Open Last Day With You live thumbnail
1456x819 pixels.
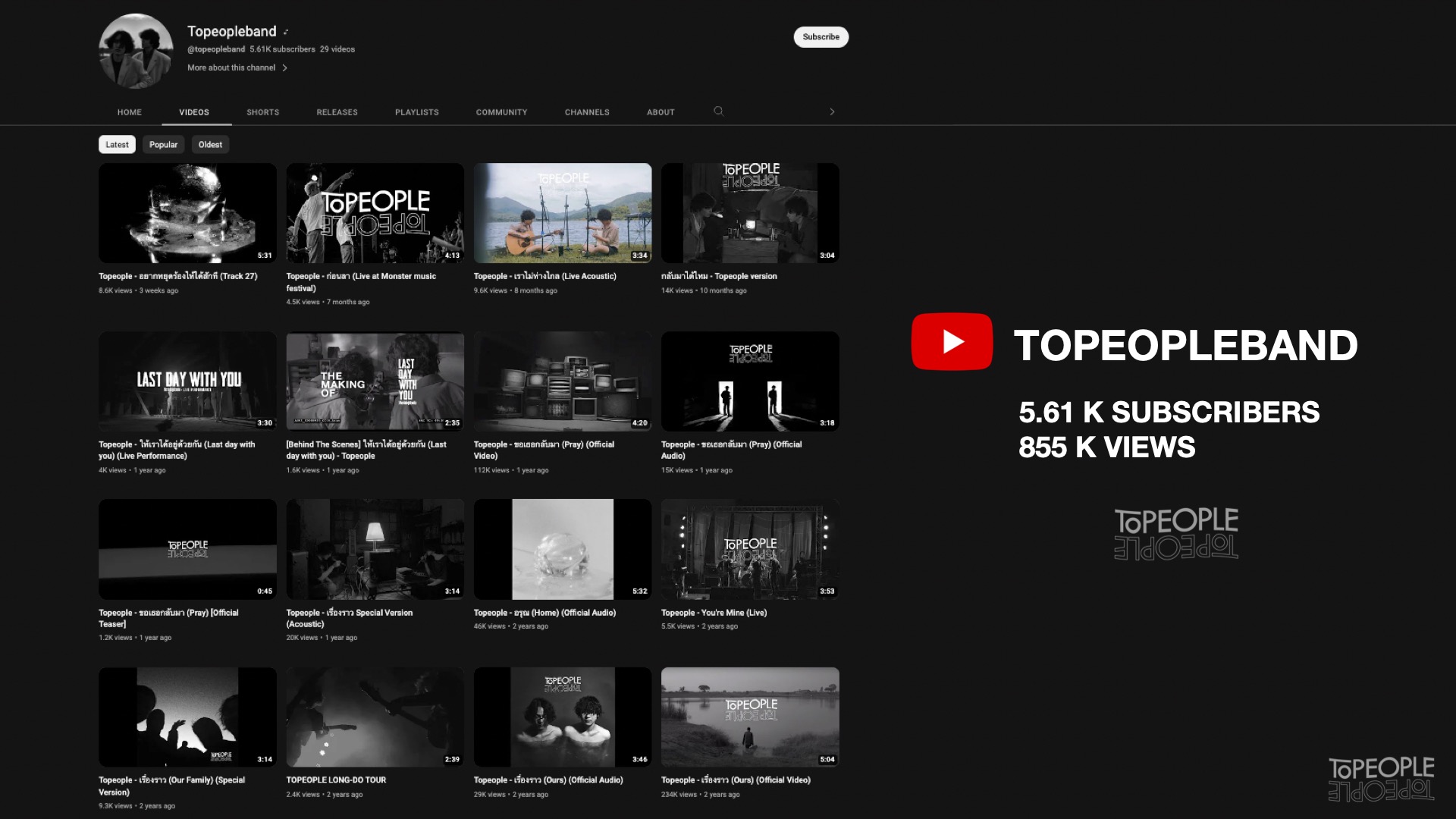click(x=187, y=381)
